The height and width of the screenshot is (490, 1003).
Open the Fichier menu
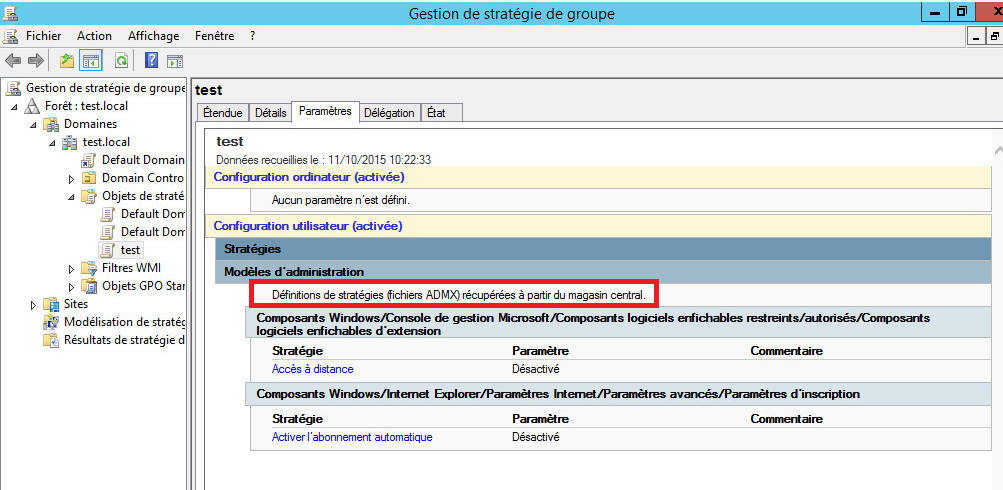[43, 36]
